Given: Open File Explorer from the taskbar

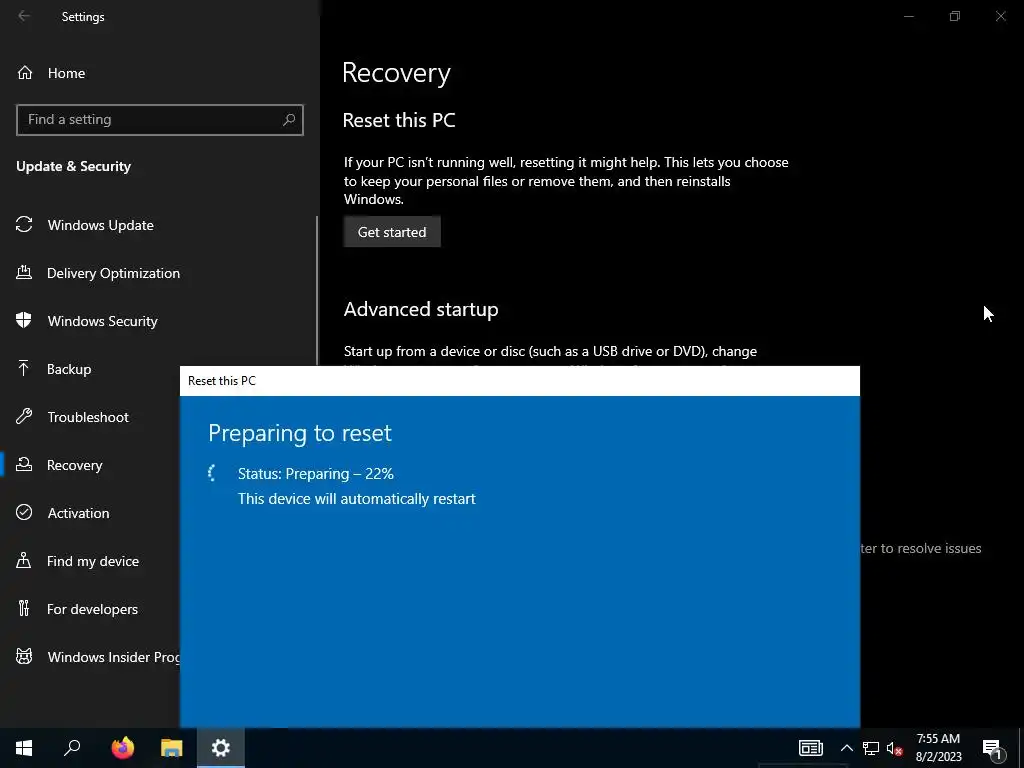Looking at the screenshot, I should (x=172, y=748).
